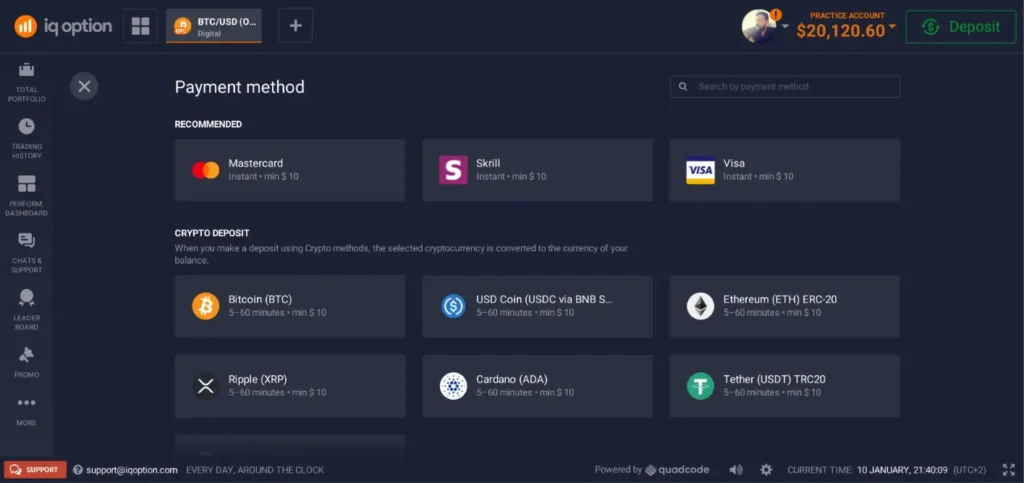Viewport: 1024px width, 483px height.
Task: Click the (UTC+2) timezone label
Action: point(972,470)
